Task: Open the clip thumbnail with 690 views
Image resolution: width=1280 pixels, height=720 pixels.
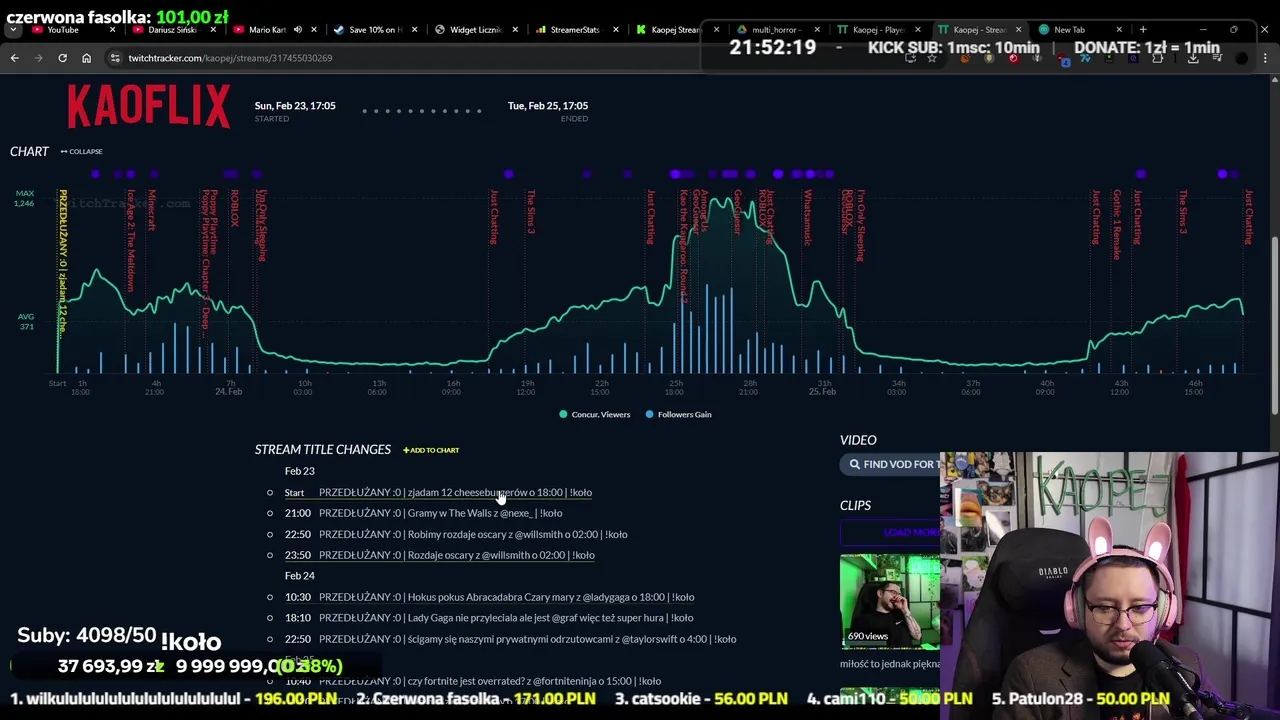Action: [x=890, y=601]
